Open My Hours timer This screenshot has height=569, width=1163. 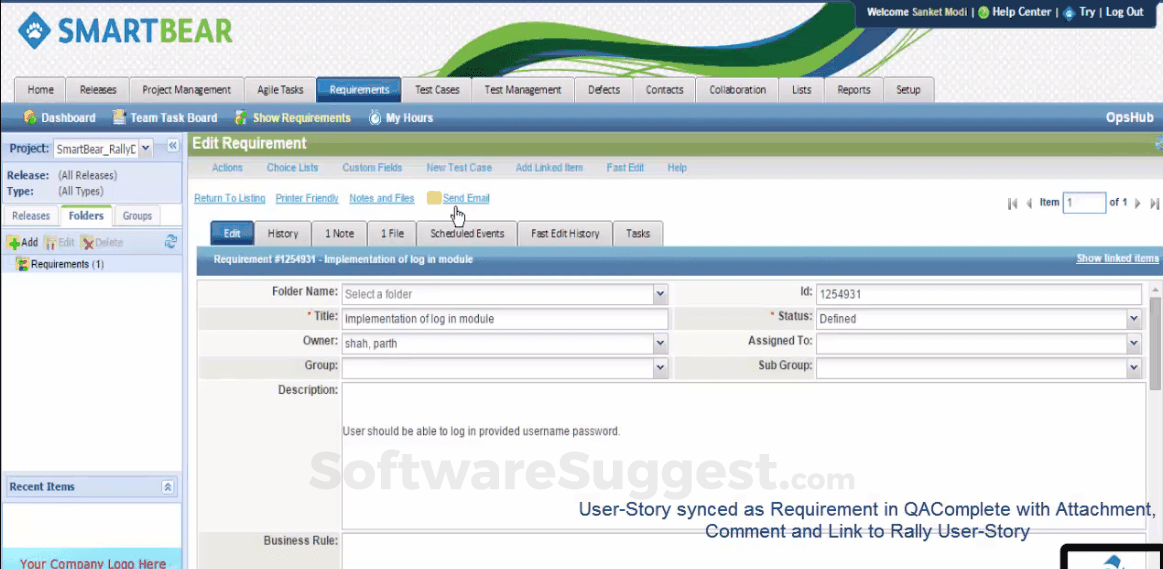tap(401, 118)
